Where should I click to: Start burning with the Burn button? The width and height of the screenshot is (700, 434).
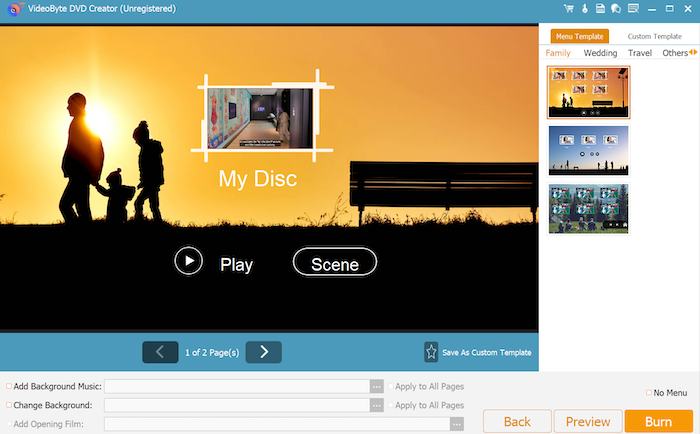[658, 421]
